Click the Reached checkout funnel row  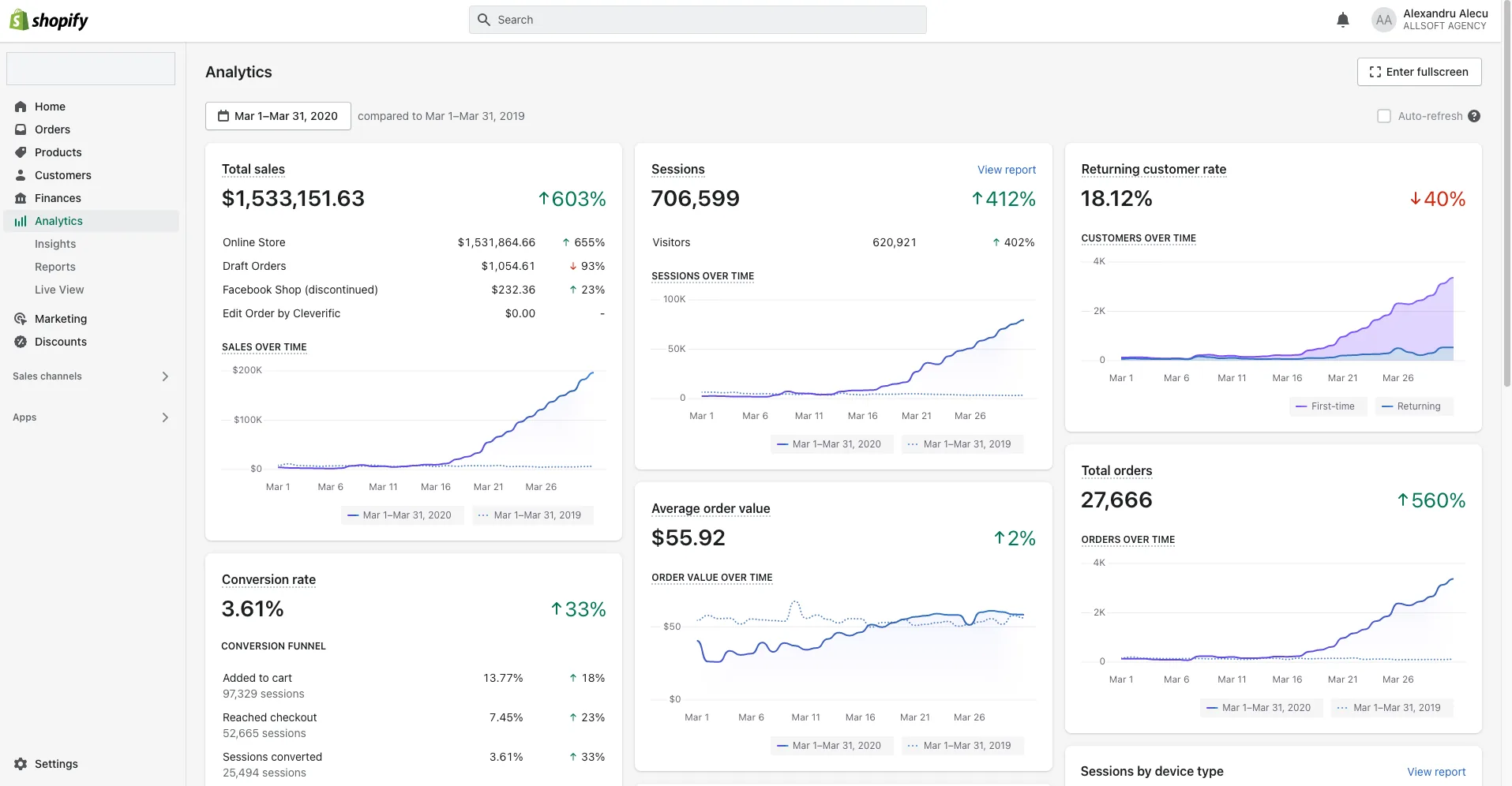point(414,725)
